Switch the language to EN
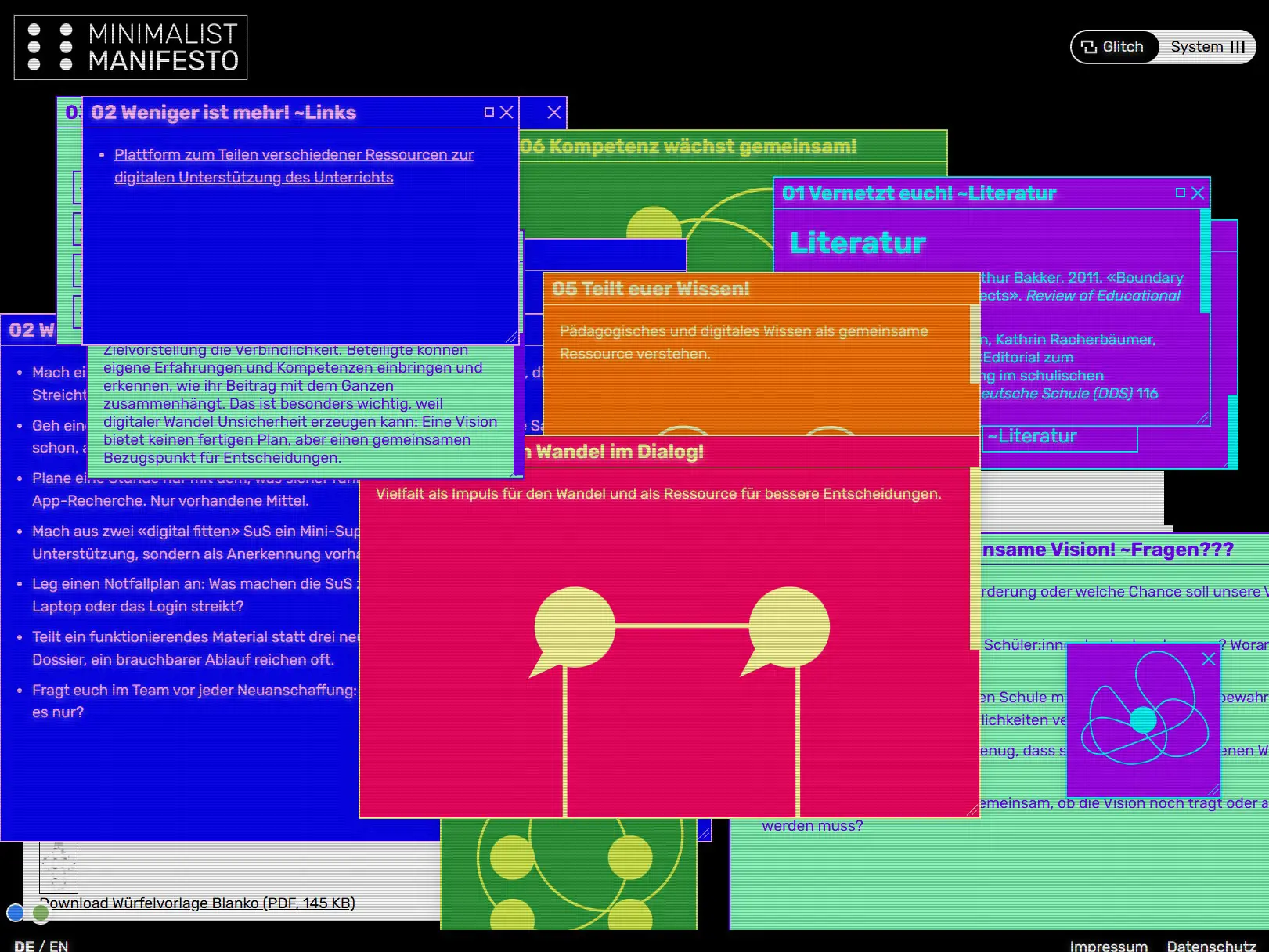 click(59, 946)
